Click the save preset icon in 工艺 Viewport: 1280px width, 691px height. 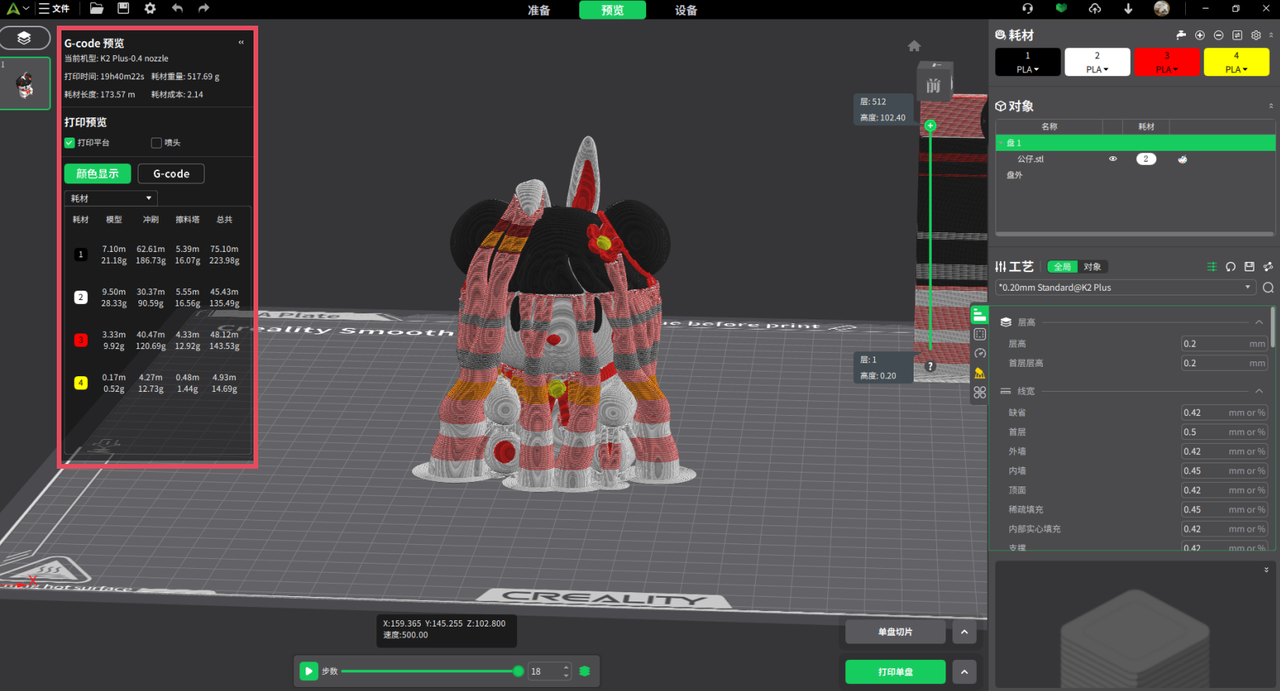pos(1249,267)
